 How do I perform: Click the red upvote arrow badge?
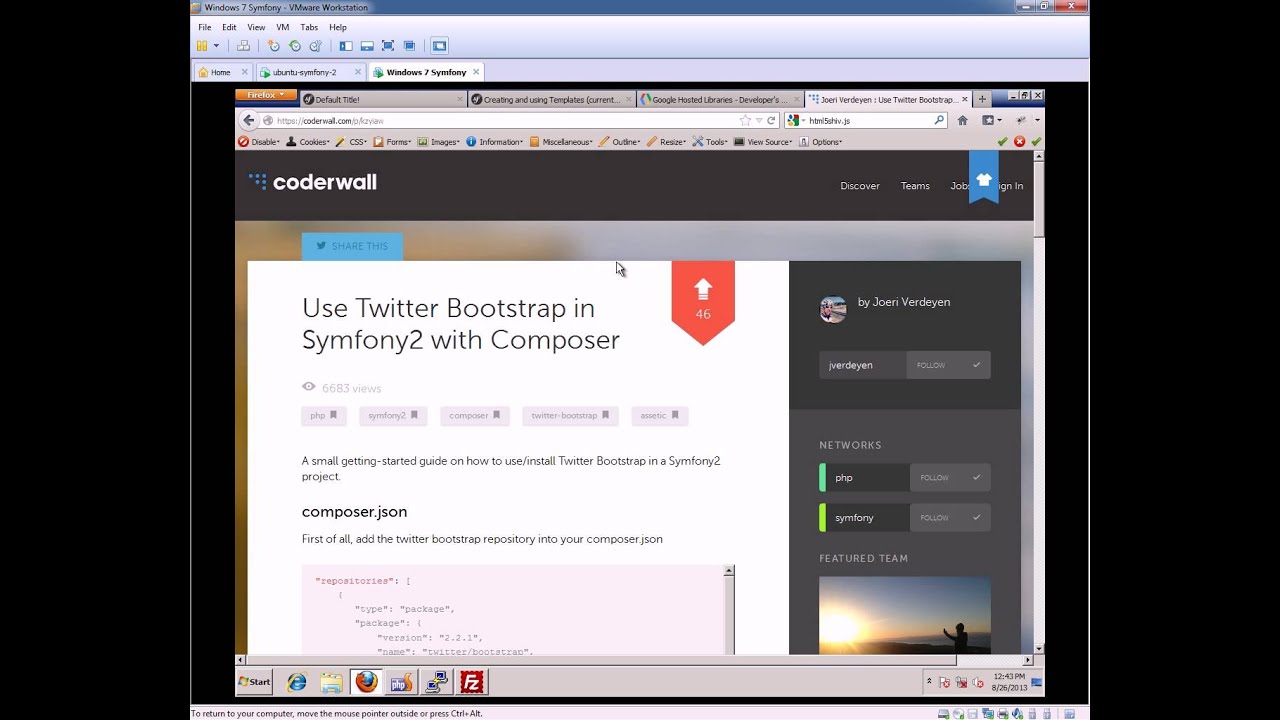[x=703, y=302]
